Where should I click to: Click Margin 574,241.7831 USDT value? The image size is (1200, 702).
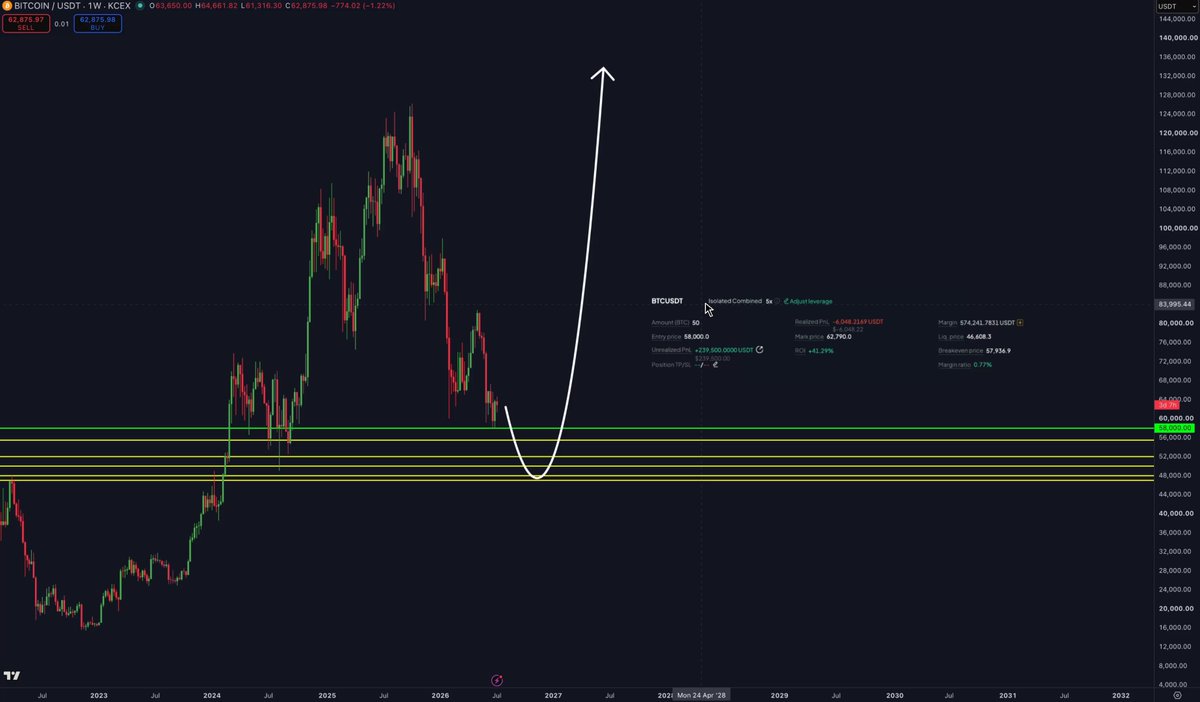(987, 323)
